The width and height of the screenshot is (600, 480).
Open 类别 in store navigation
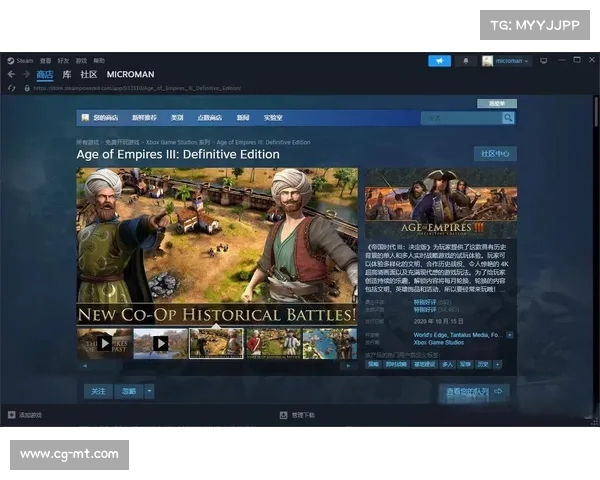[x=177, y=118]
